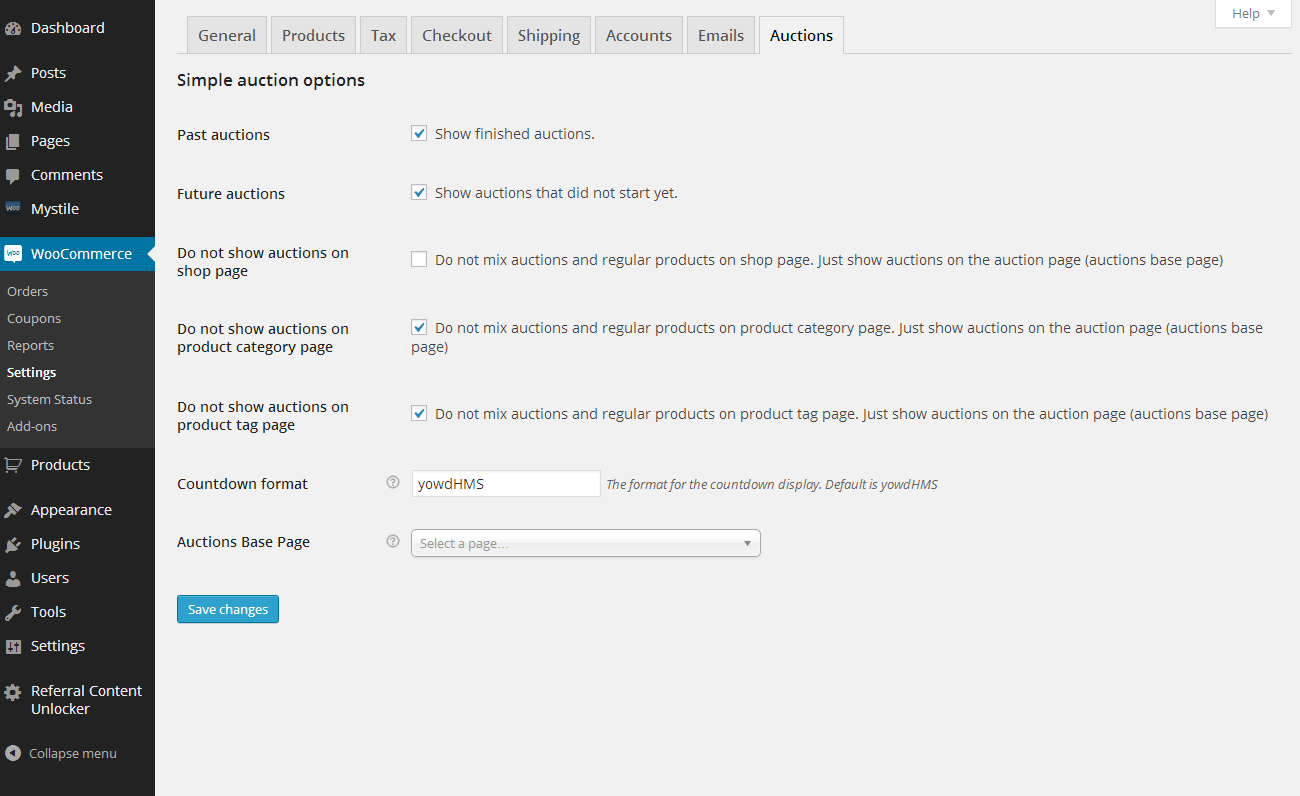Click the Plugins plug icon

pos(13,544)
